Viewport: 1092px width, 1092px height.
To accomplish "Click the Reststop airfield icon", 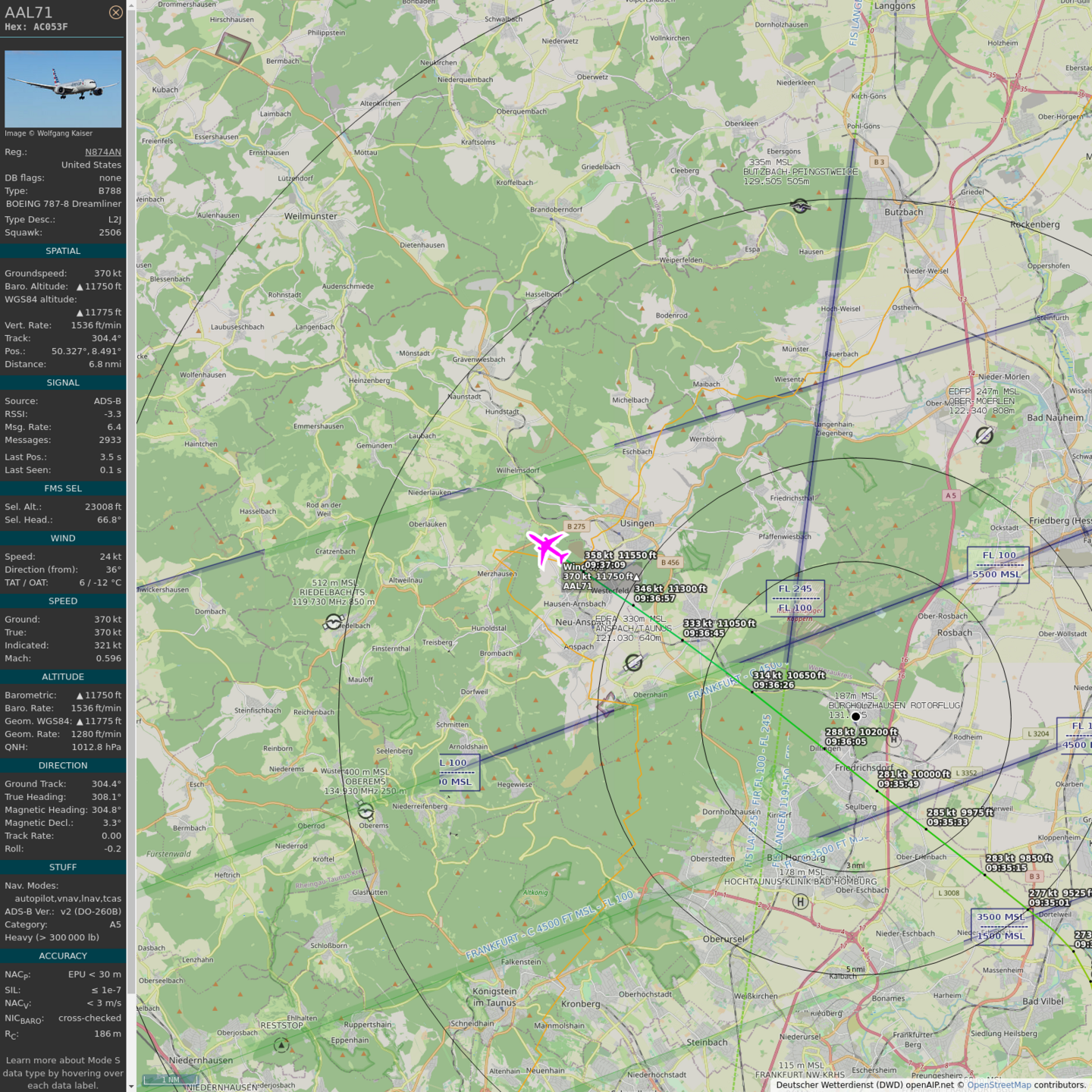I will click(281, 1045).
